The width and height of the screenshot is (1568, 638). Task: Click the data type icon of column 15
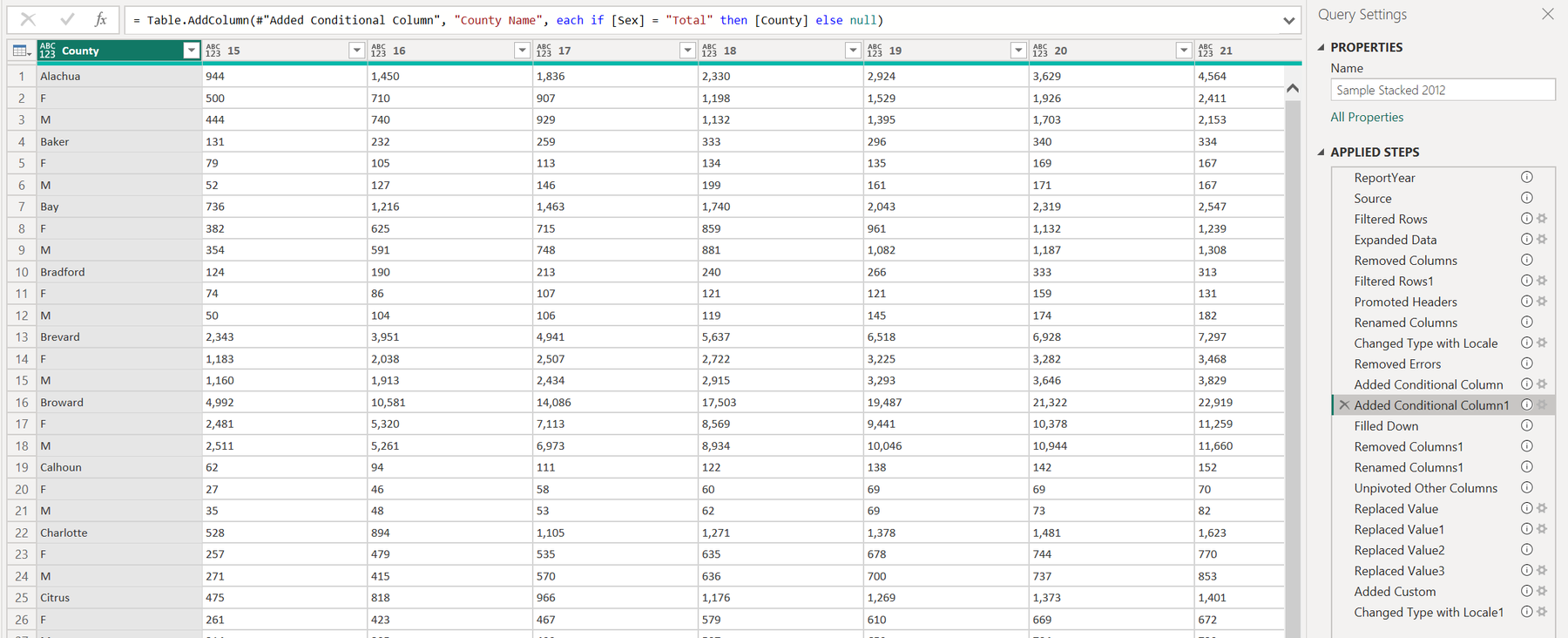coord(213,51)
